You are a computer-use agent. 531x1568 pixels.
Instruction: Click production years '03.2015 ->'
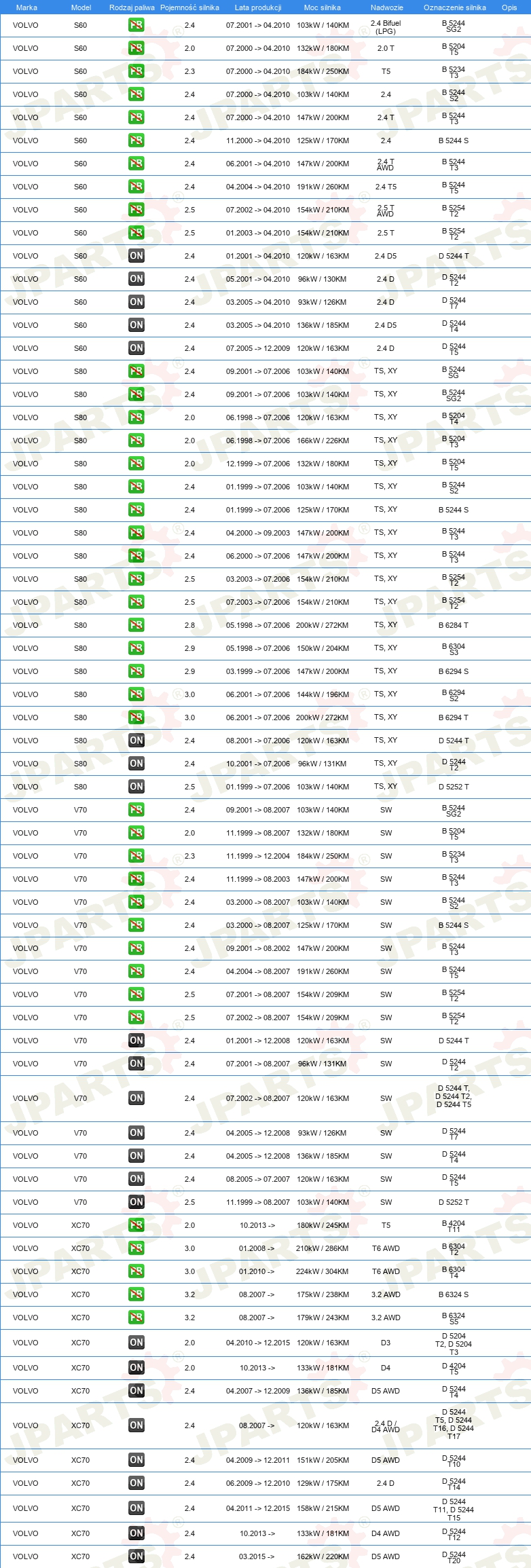pos(257,1556)
